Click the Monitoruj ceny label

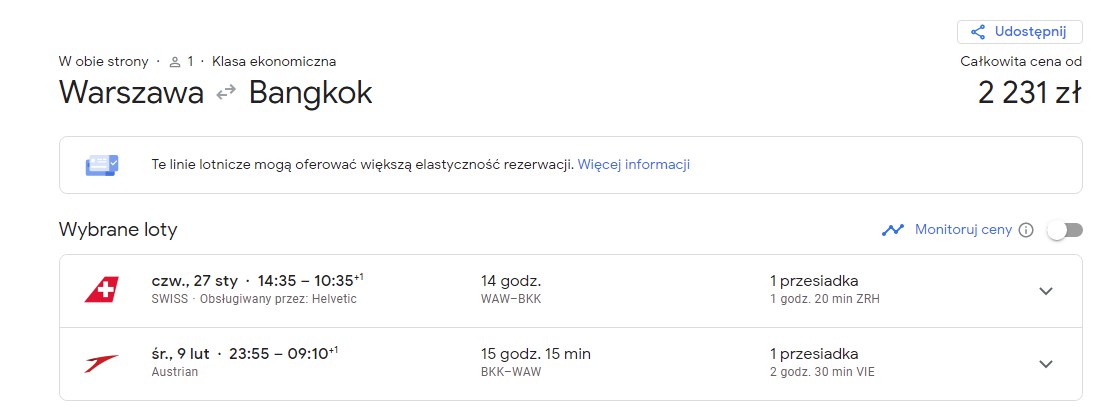tap(963, 230)
